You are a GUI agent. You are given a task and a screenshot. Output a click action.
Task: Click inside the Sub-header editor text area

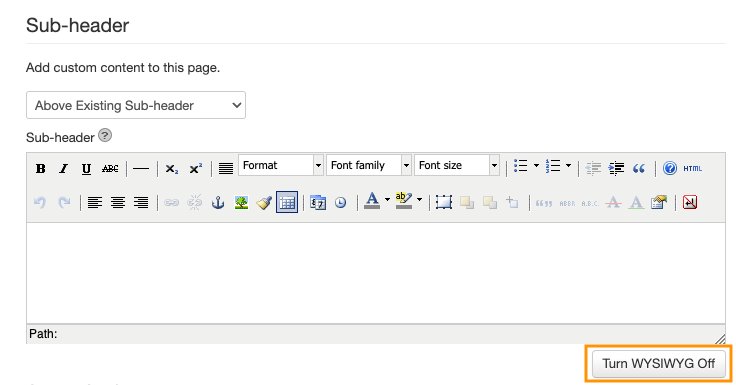coord(376,273)
